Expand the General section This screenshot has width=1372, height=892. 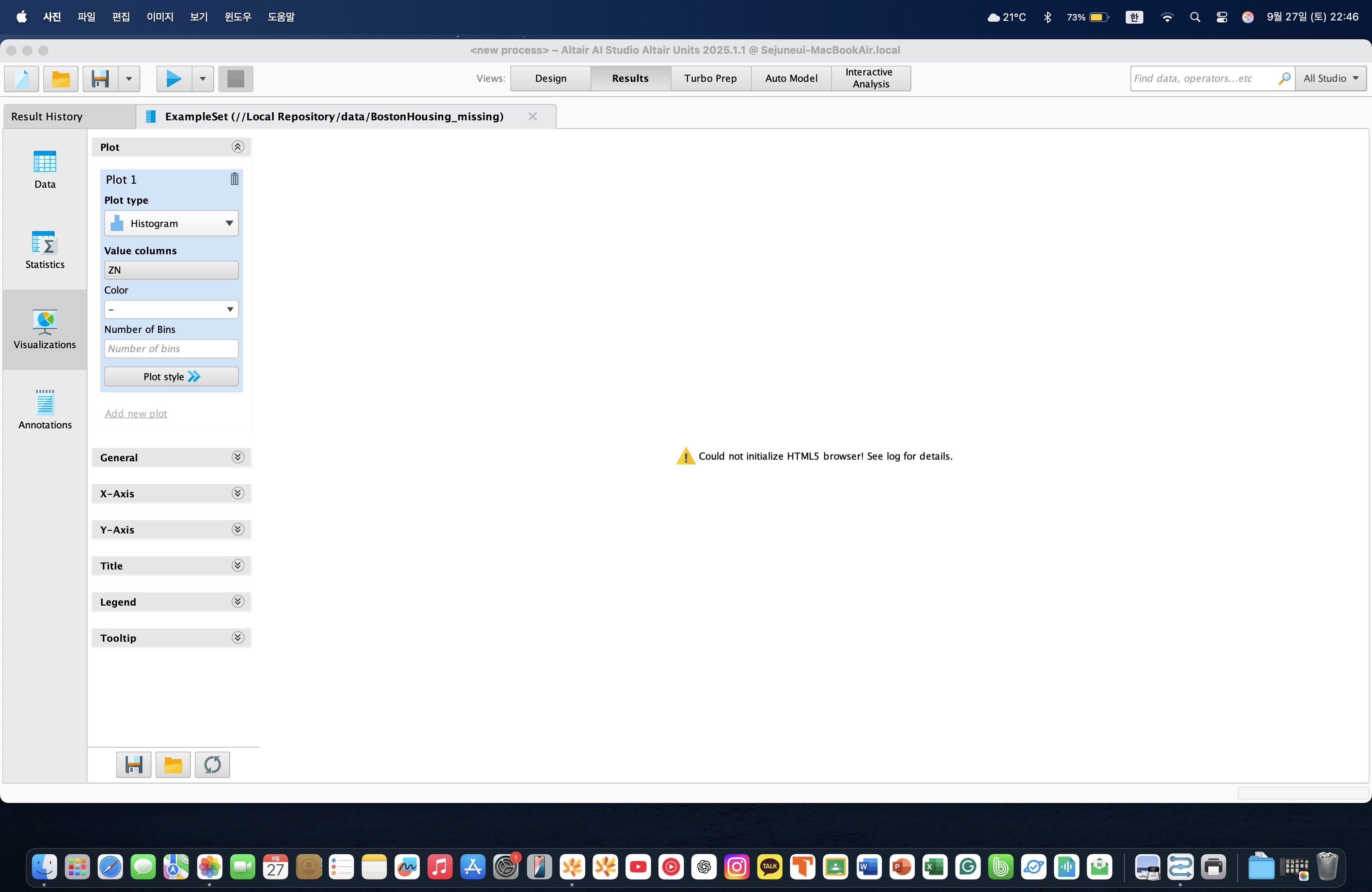(237, 458)
